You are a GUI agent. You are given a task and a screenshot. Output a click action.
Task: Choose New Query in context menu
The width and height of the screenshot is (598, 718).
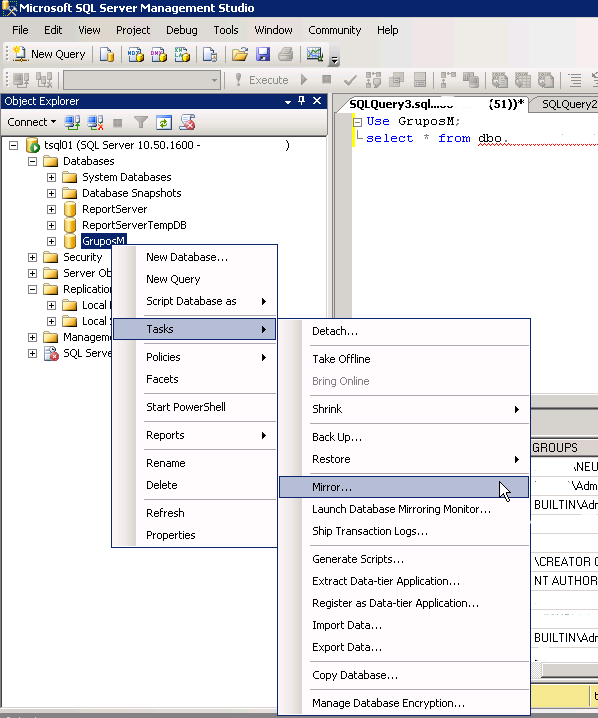[195, 279]
